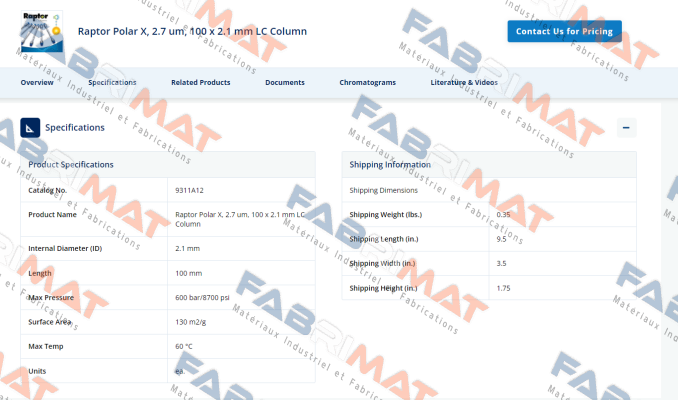Click the Shipping Width (in.) label
Image resolution: width=678 pixels, height=400 pixels.
[382, 263]
